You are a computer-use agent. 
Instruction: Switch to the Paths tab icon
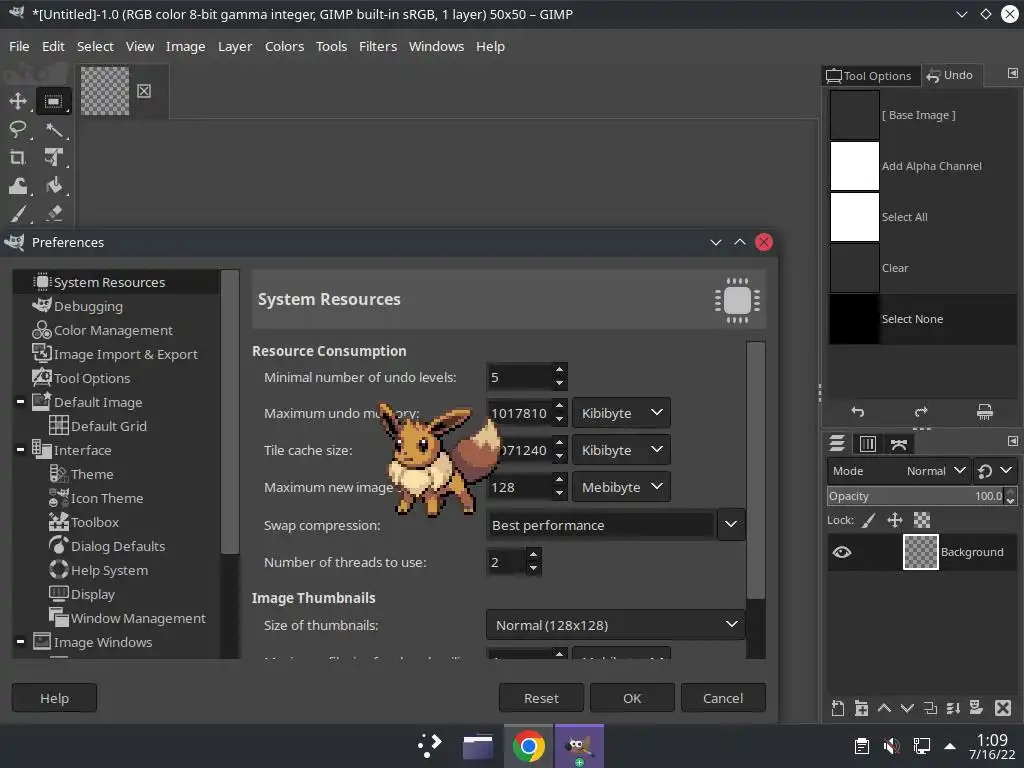(x=899, y=444)
